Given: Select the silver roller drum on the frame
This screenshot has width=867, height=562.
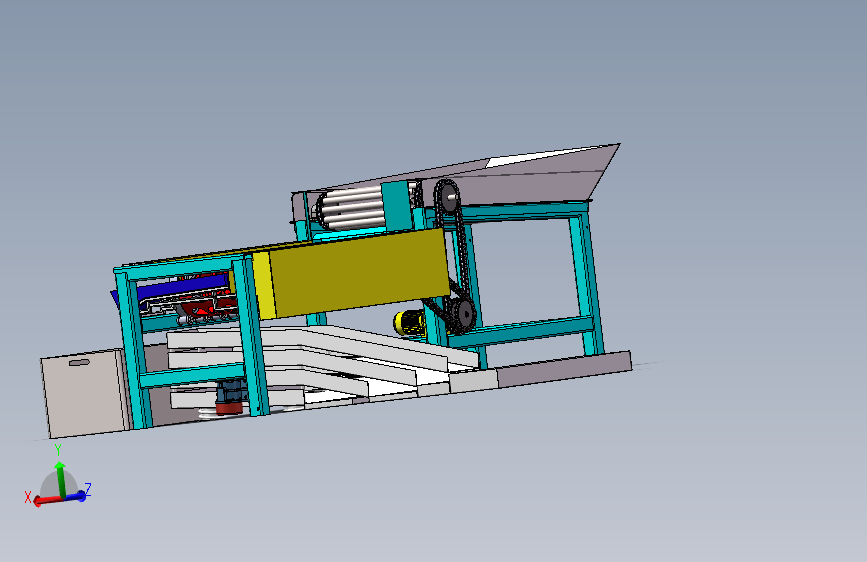Looking at the screenshot, I should point(351,208).
